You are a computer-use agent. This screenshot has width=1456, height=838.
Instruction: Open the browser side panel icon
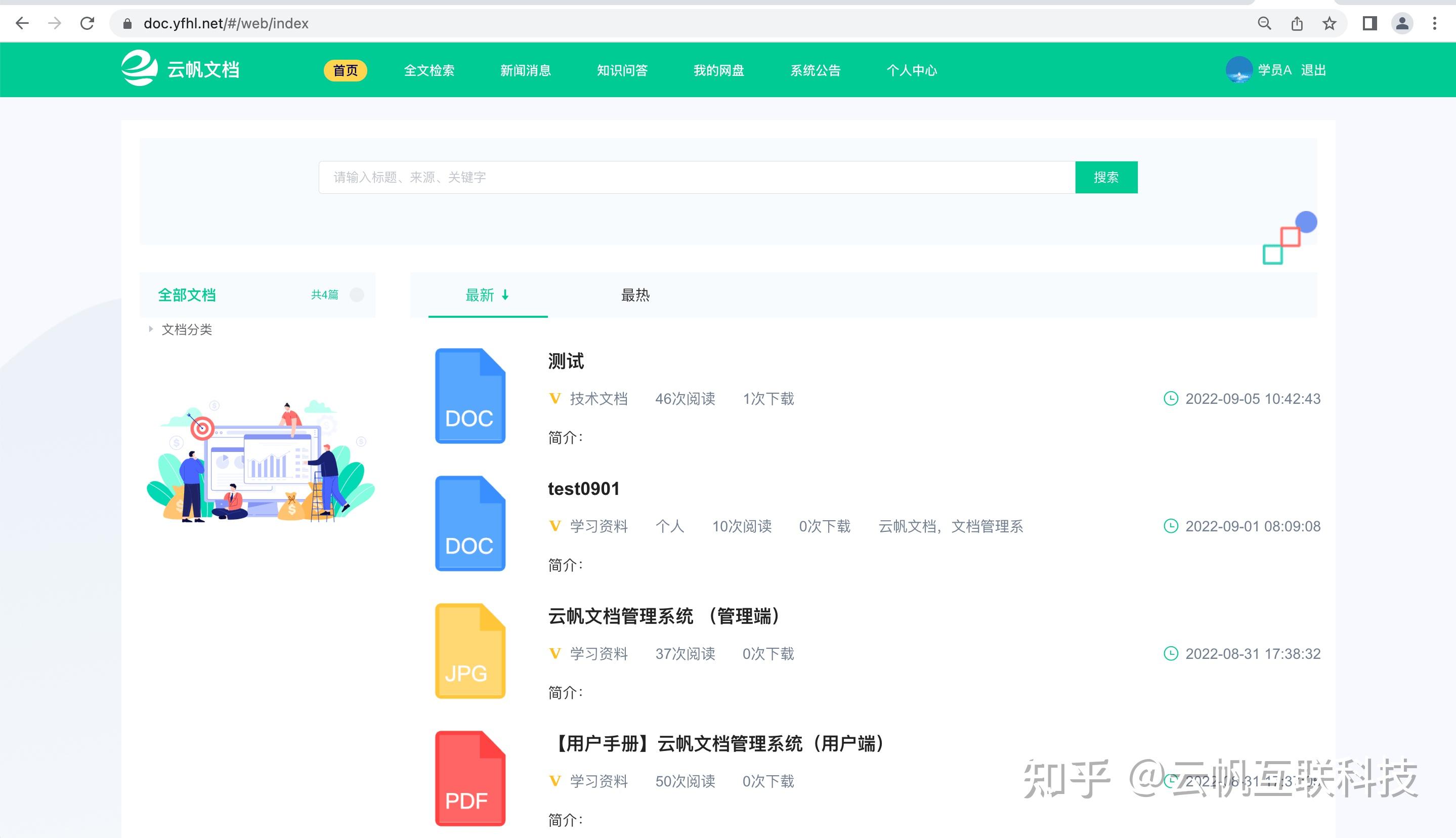1369,23
